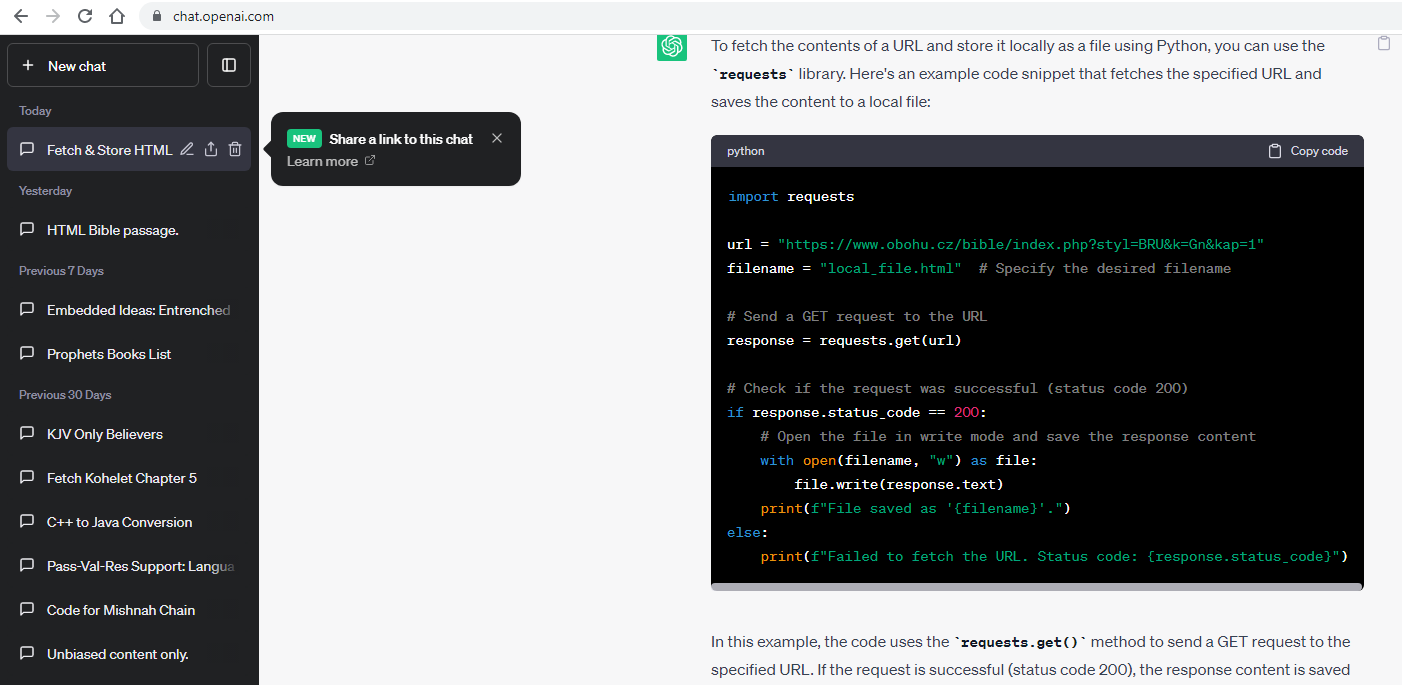
Task: Click the code block horizontal scrollbar
Action: coord(1037,587)
